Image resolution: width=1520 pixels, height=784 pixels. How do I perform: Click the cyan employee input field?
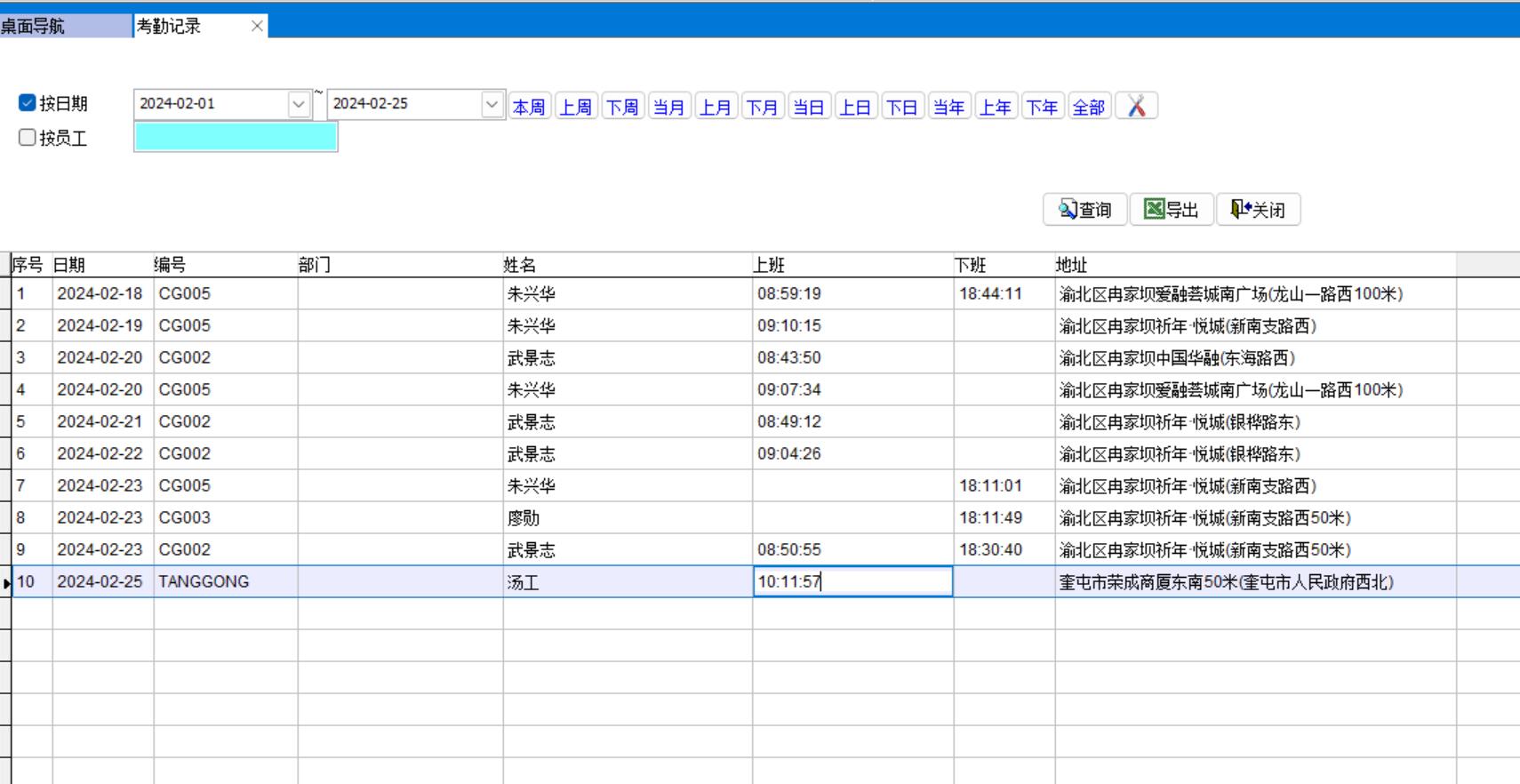[x=236, y=137]
